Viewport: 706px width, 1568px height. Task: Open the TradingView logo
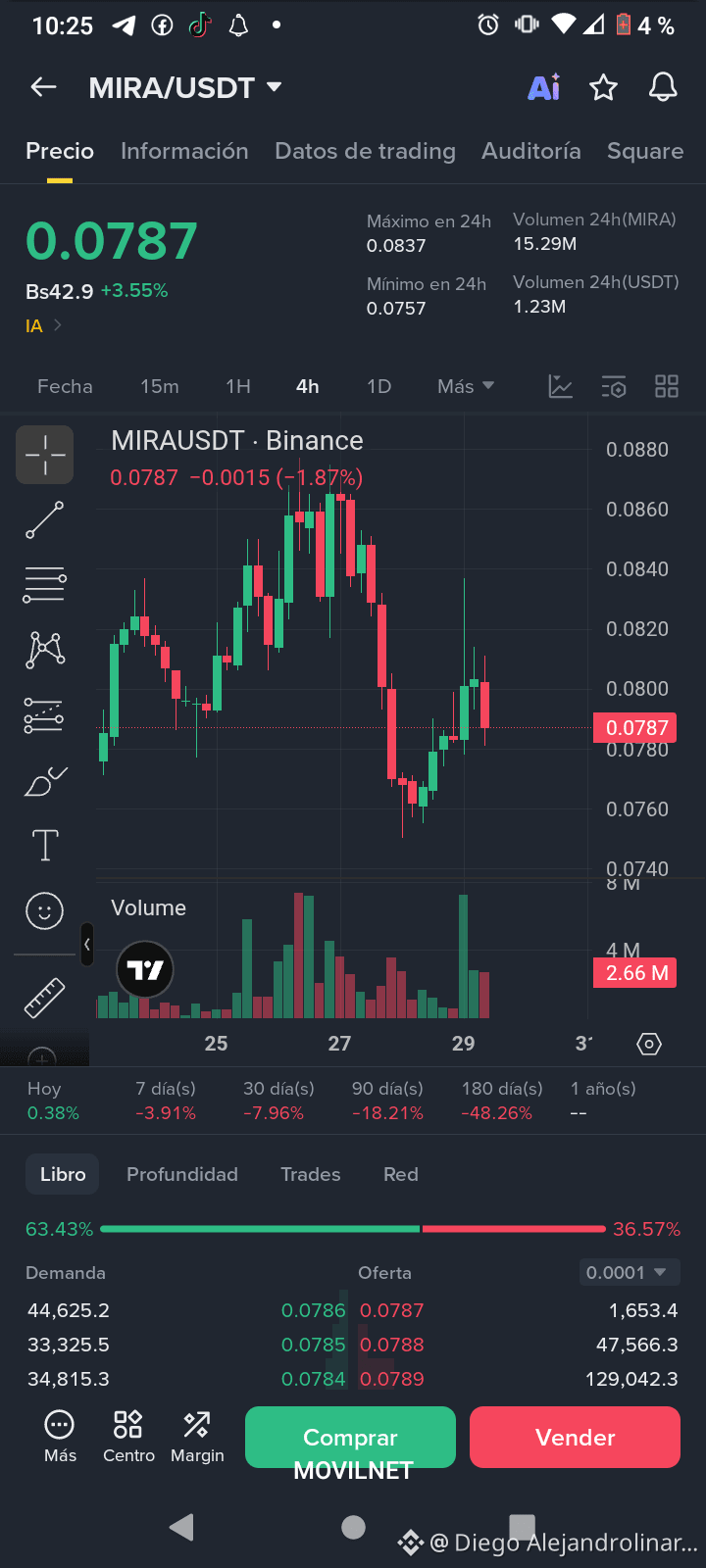[x=145, y=969]
